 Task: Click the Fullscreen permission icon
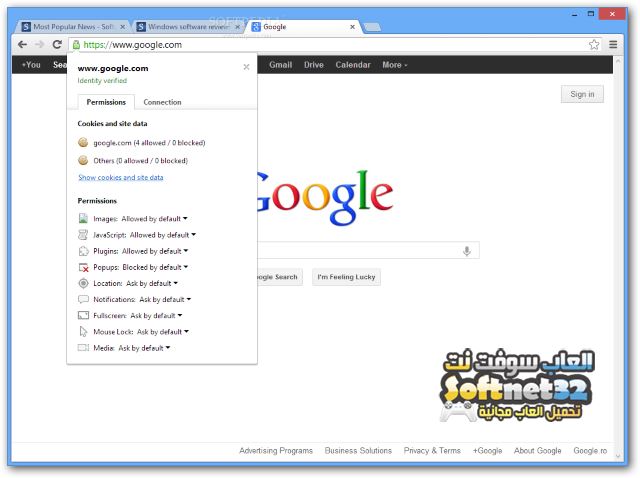[83, 316]
